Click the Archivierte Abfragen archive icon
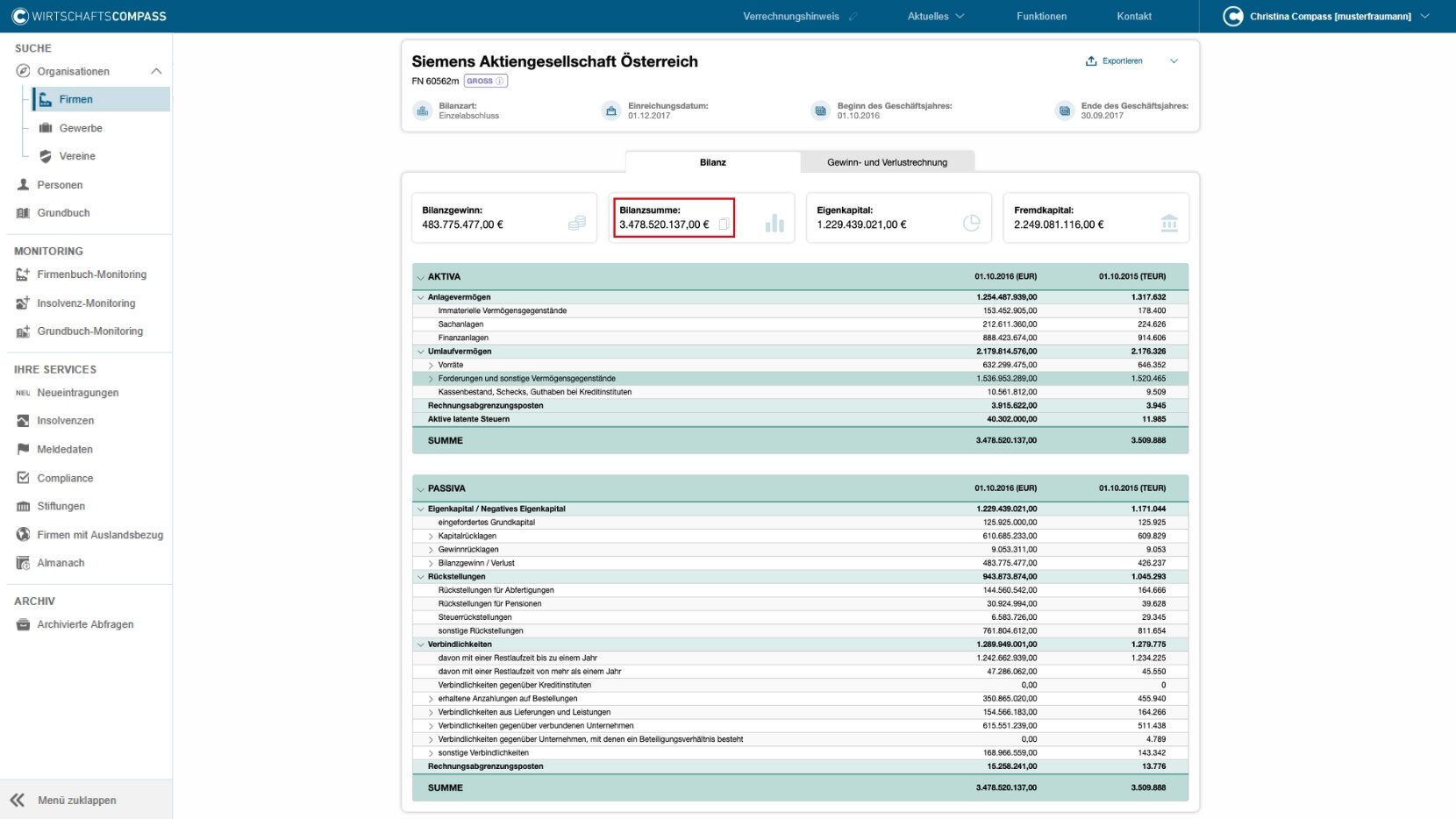The image size is (1456, 819). (24, 624)
